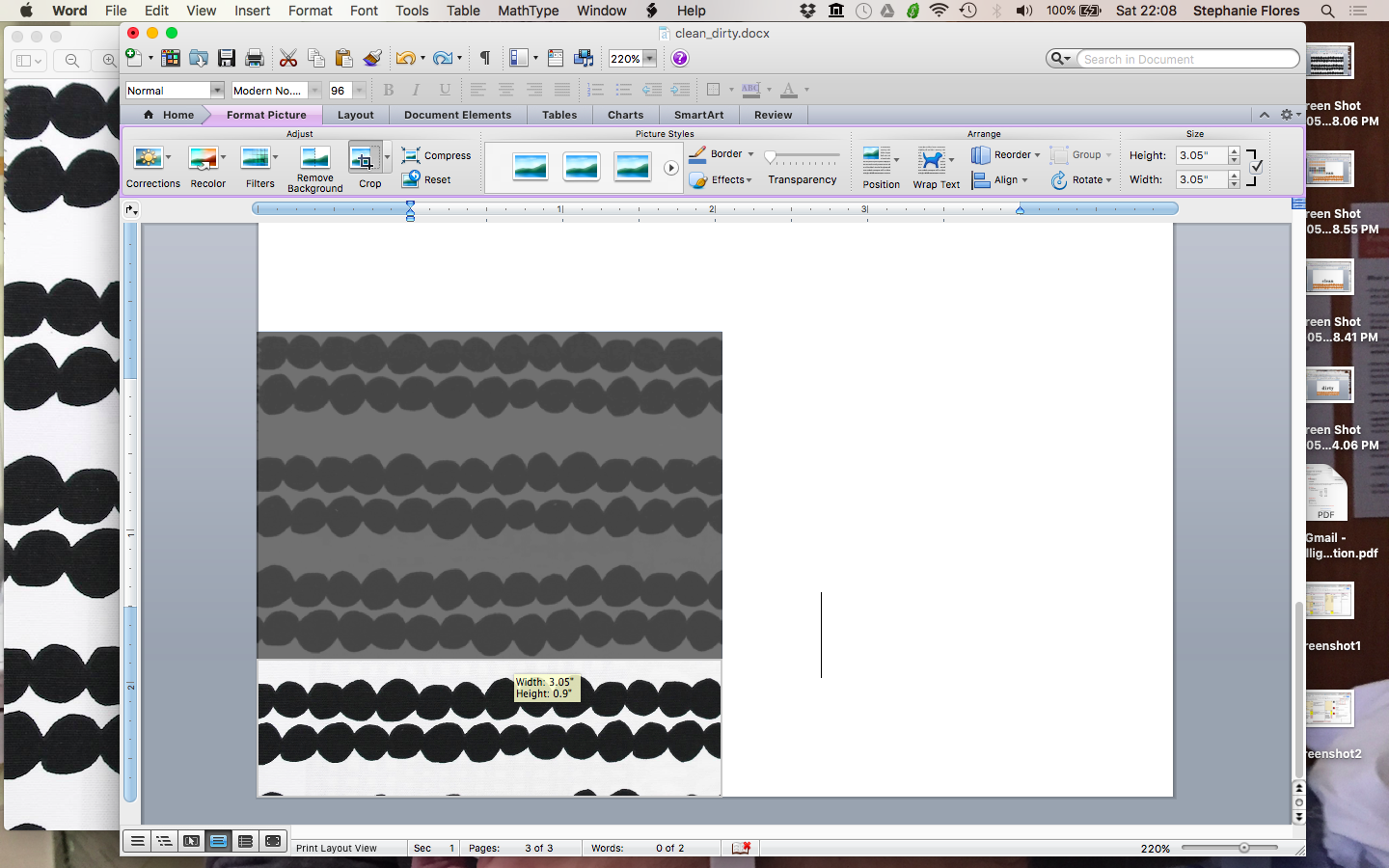
Task: Open the ribbon settings gear menu
Action: coord(1289,115)
